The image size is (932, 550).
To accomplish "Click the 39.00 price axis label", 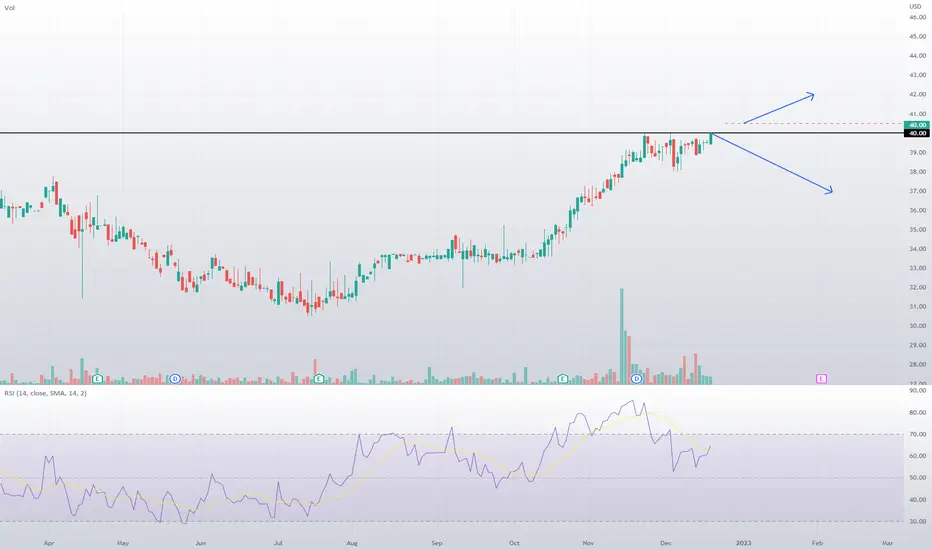I will coord(917,152).
